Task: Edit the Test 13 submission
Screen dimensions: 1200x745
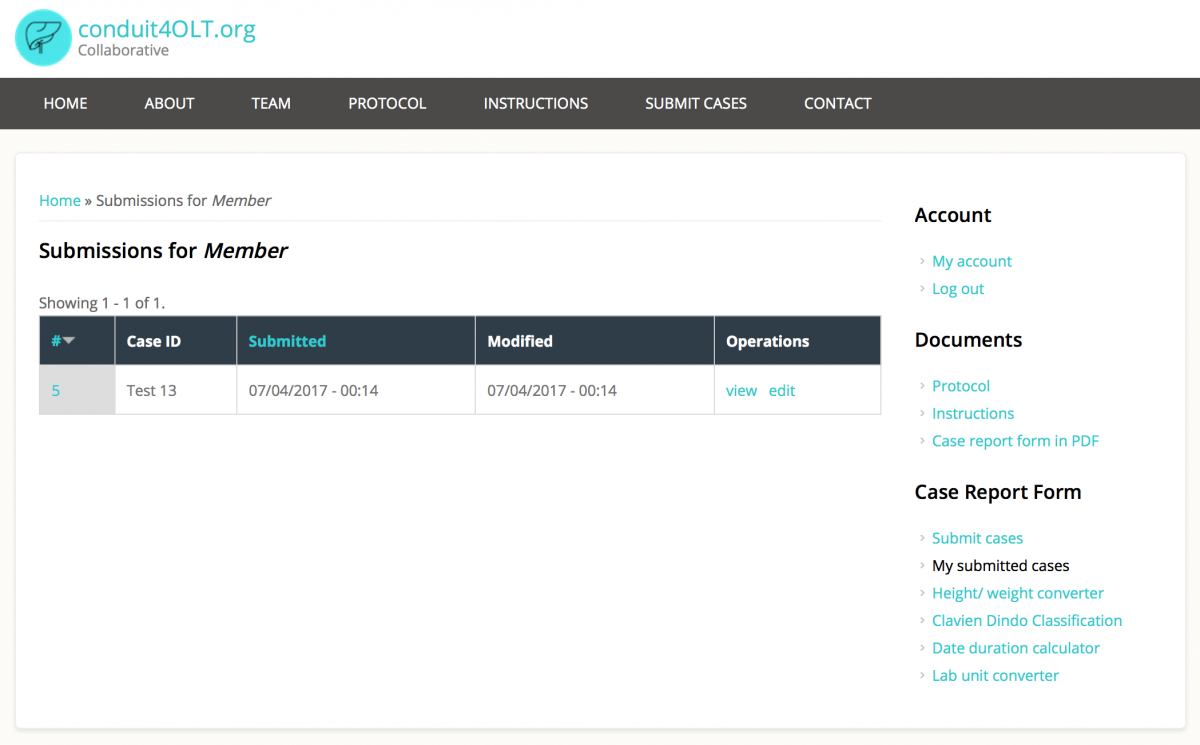Action: 782,390
